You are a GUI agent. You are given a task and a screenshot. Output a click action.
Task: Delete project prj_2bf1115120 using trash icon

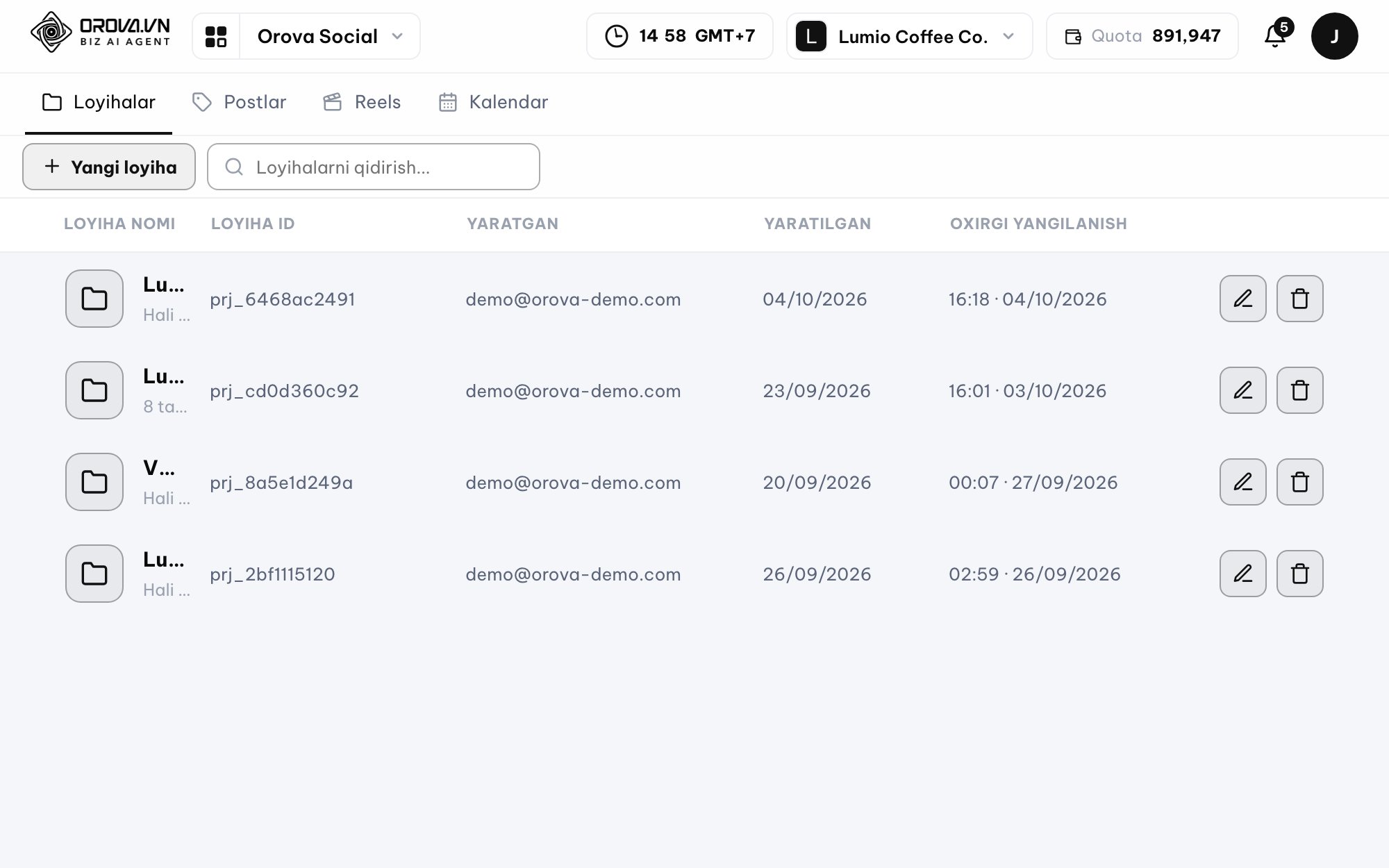(x=1300, y=574)
